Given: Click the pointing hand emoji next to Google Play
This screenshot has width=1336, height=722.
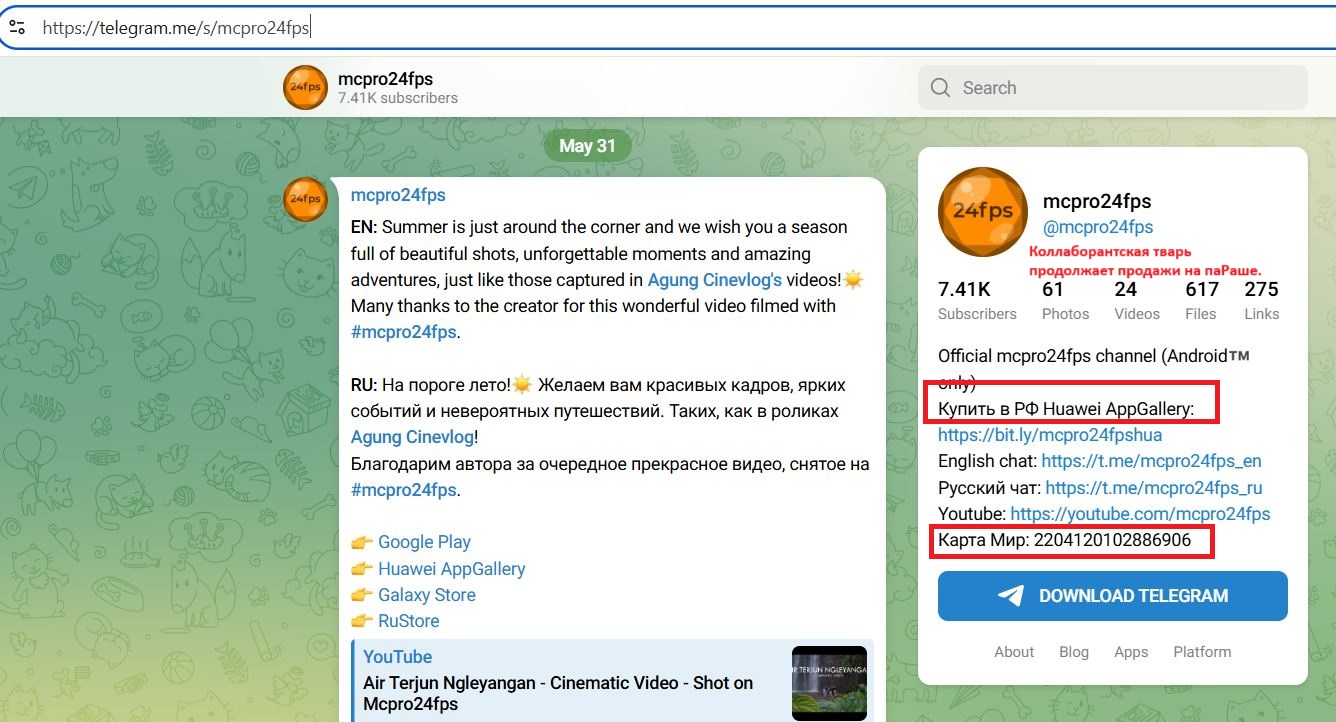Looking at the screenshot, I should tap(361, 543).
